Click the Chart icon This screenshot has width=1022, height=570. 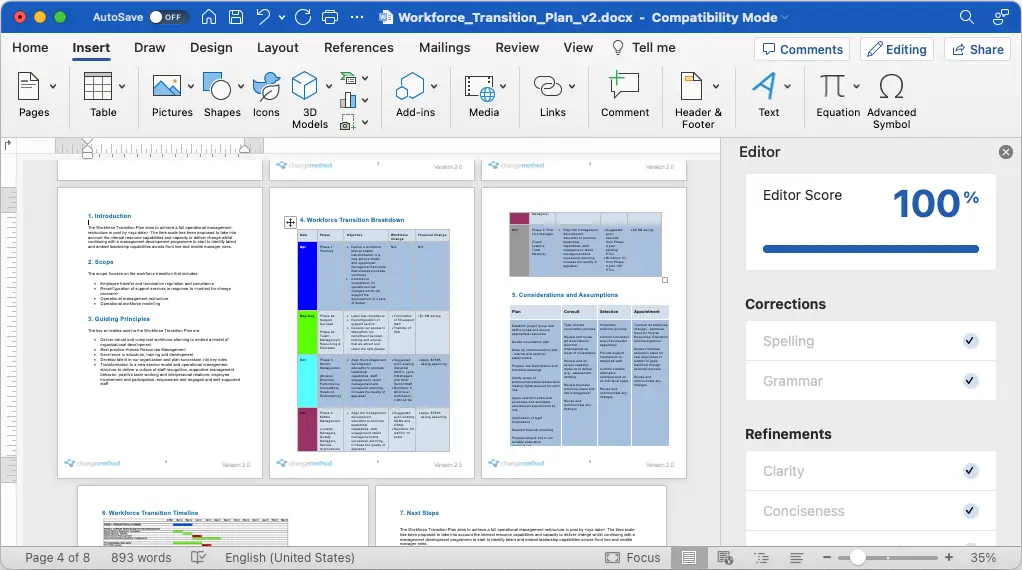click(x=349, y=100)
